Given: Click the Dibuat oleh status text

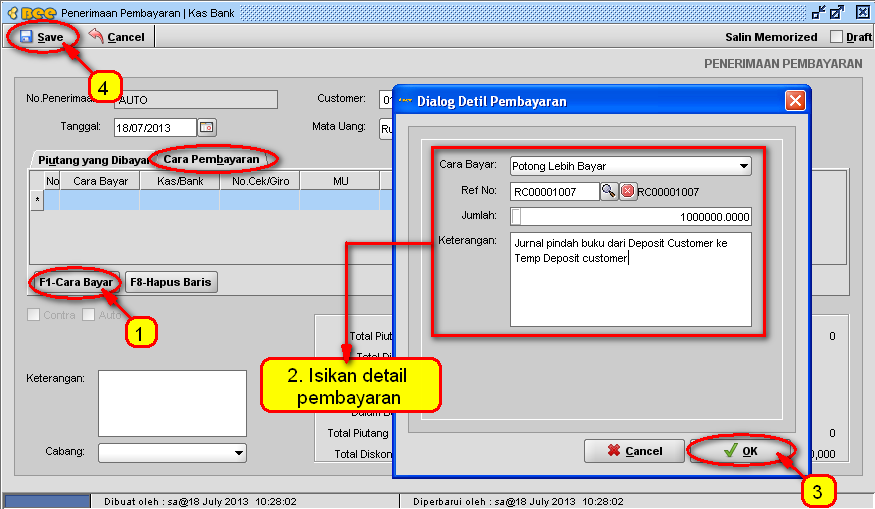Looking at the screenshot, I should [x=200, y=501].
